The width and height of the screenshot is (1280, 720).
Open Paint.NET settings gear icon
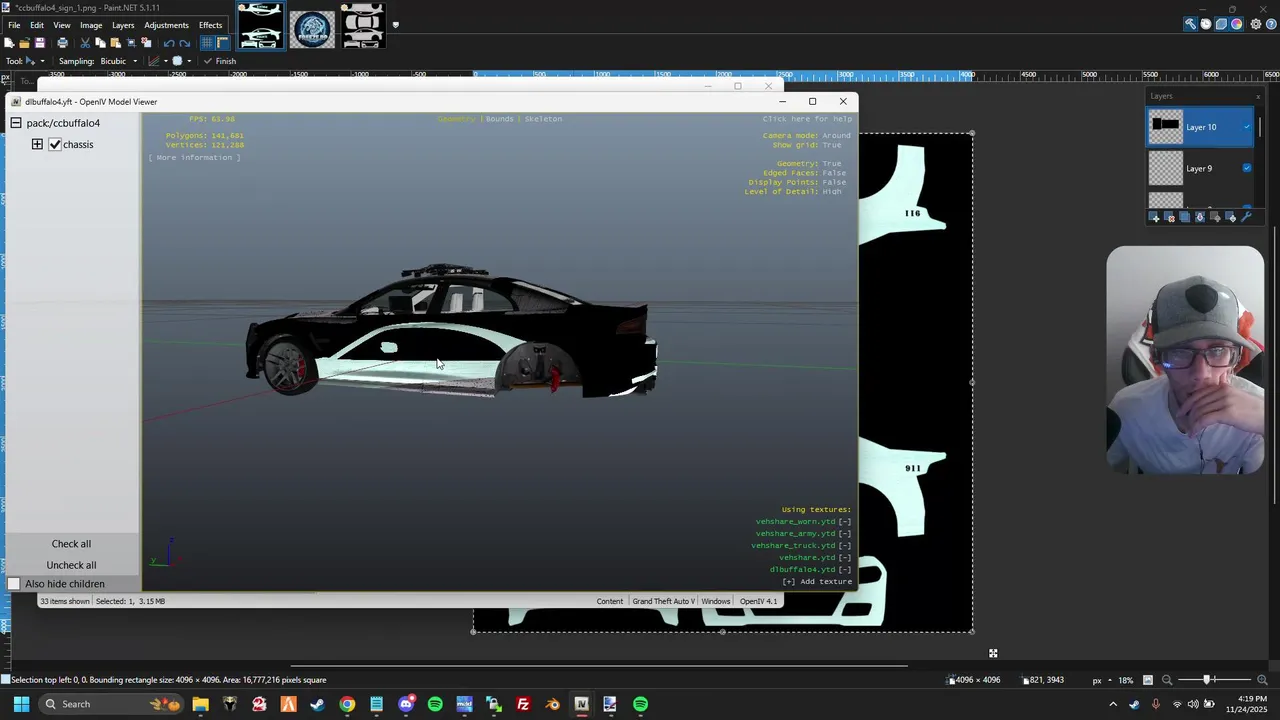coord(1255,24)
